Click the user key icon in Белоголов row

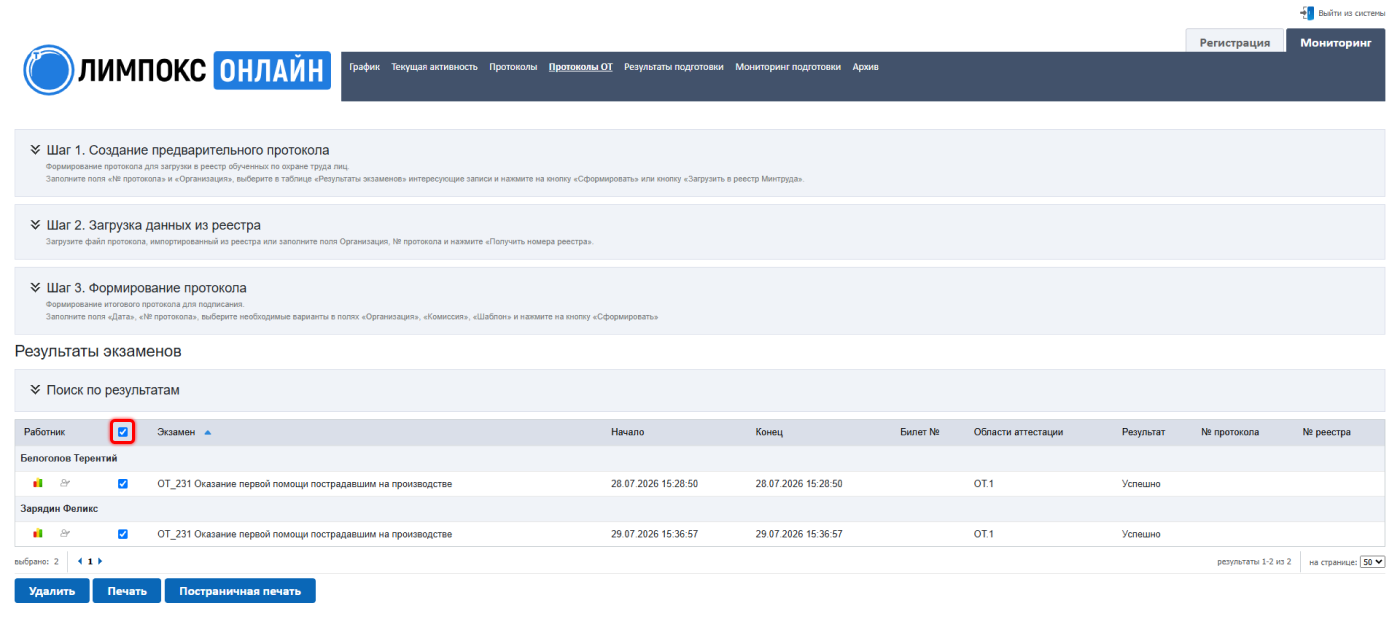66,483
